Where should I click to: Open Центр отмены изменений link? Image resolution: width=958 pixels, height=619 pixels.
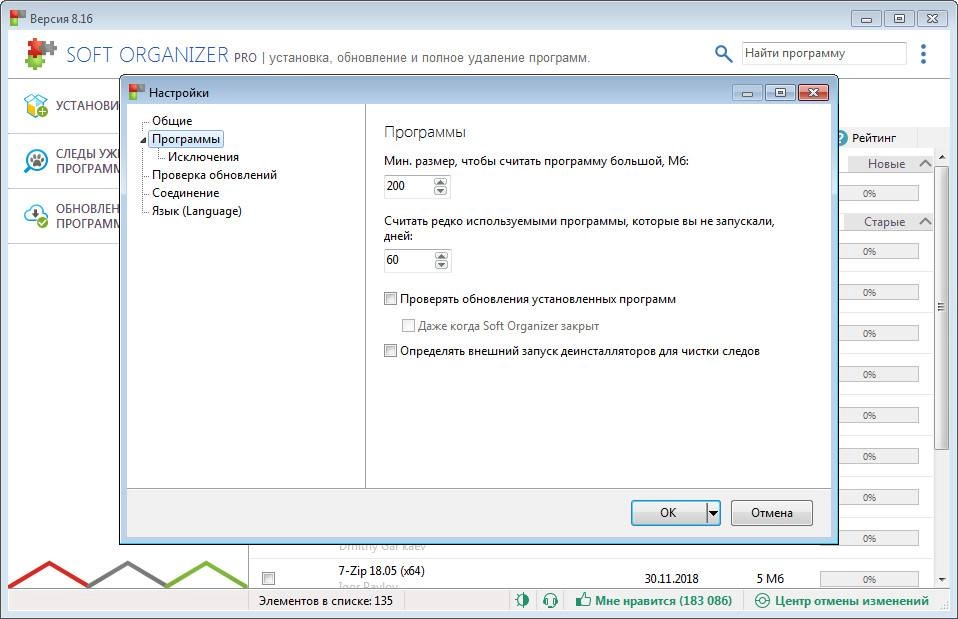[852, 601]
